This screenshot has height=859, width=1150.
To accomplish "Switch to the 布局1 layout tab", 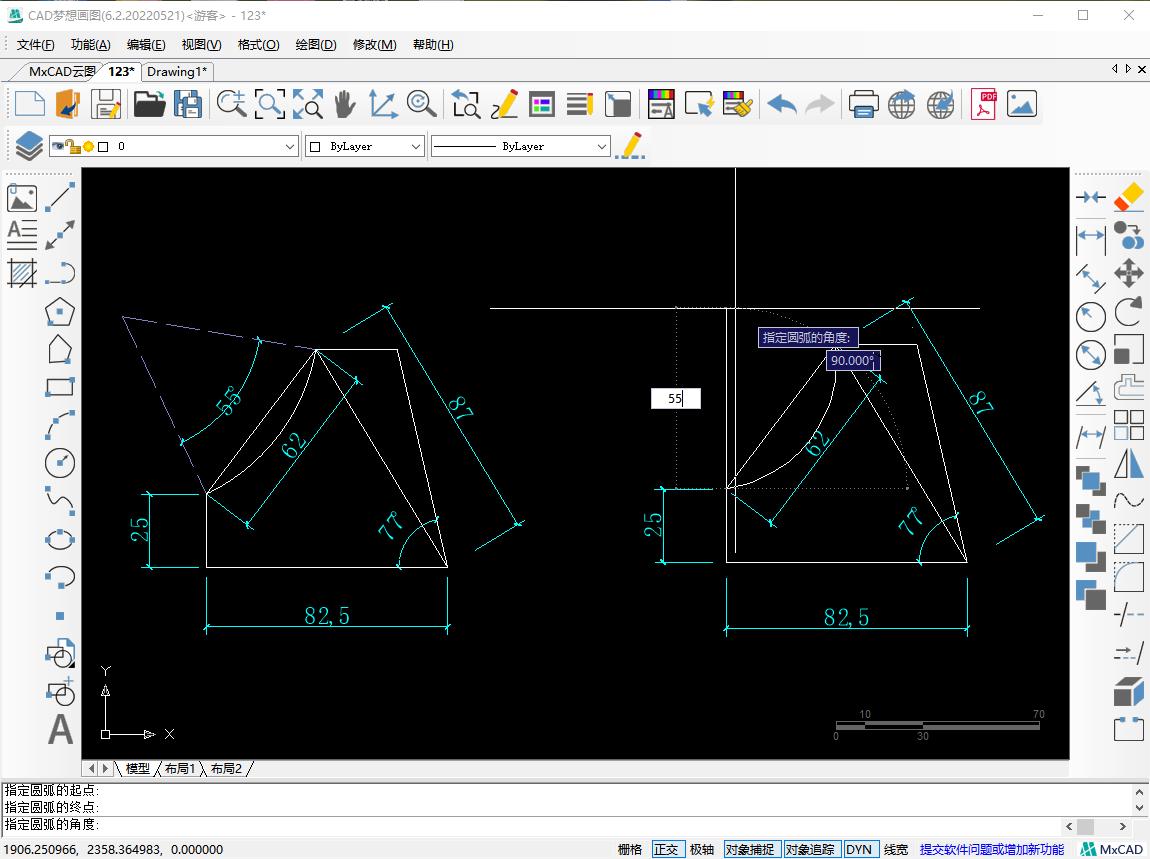I will (x=180, y=768).
